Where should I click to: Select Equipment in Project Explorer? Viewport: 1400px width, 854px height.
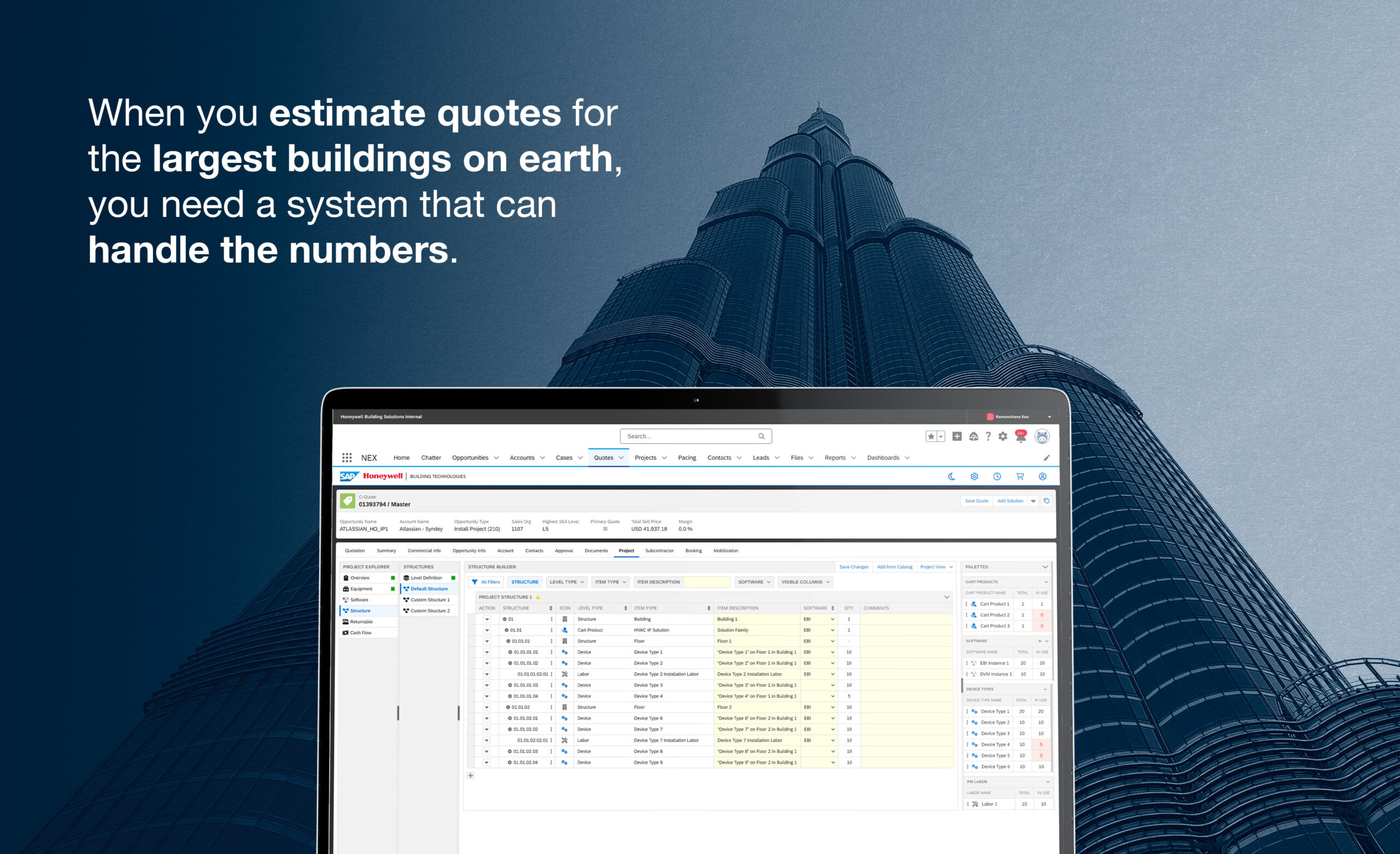pyautogui.click(x=368, y=589)
